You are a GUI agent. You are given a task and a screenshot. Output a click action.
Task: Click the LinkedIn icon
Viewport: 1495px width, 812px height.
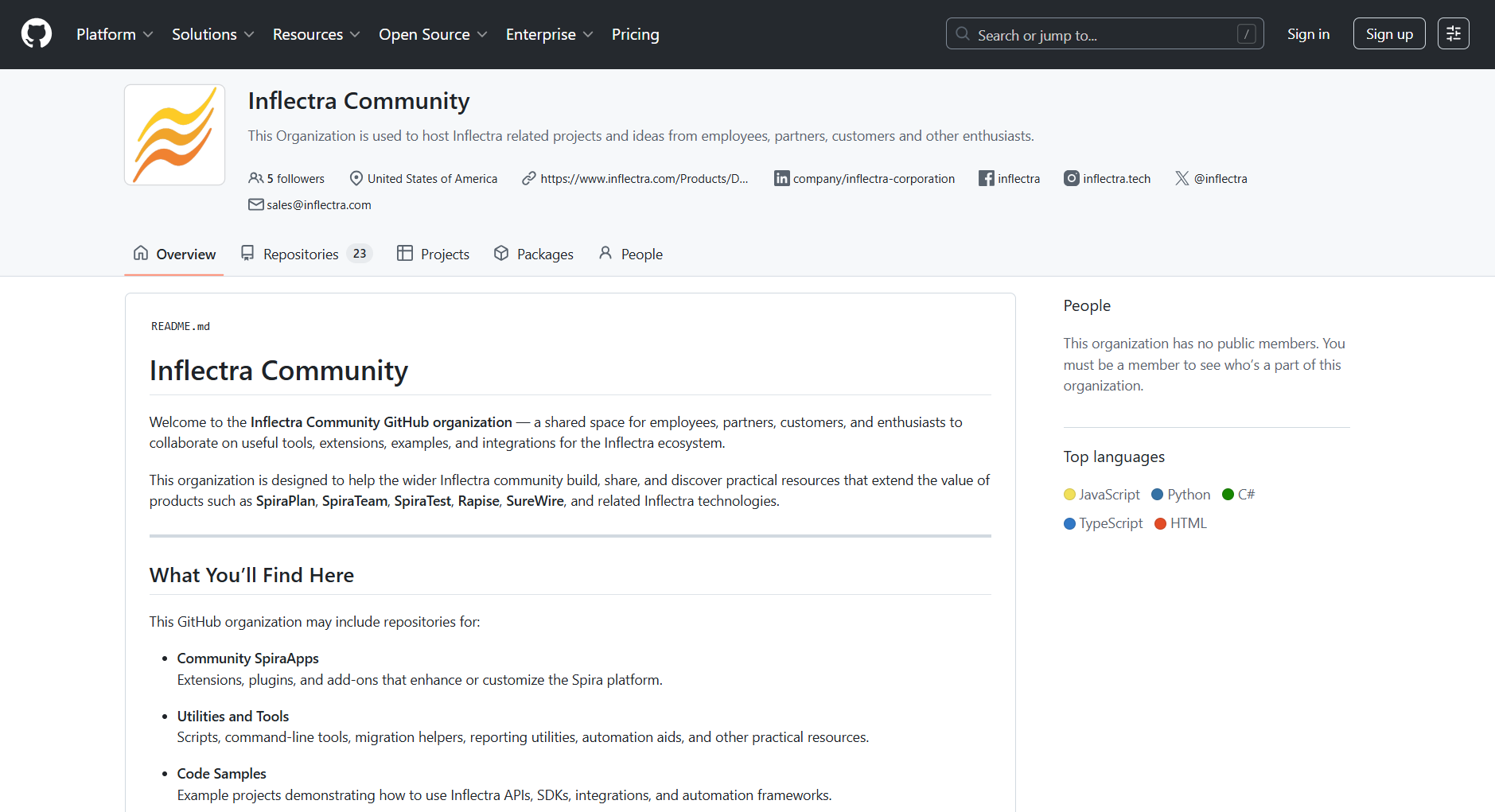[782, 178]
